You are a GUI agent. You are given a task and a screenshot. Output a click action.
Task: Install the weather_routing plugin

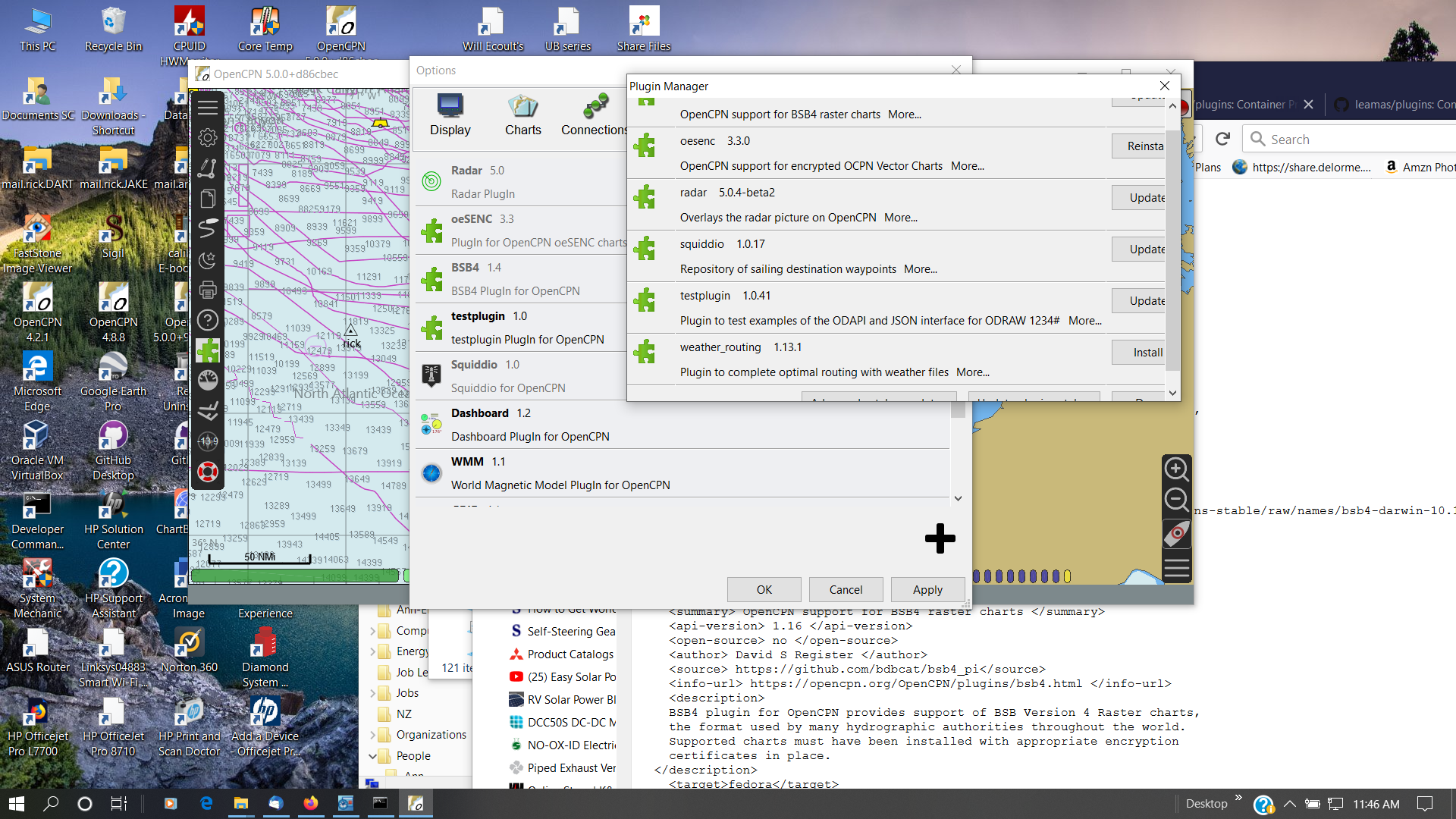coord(1139,352)
